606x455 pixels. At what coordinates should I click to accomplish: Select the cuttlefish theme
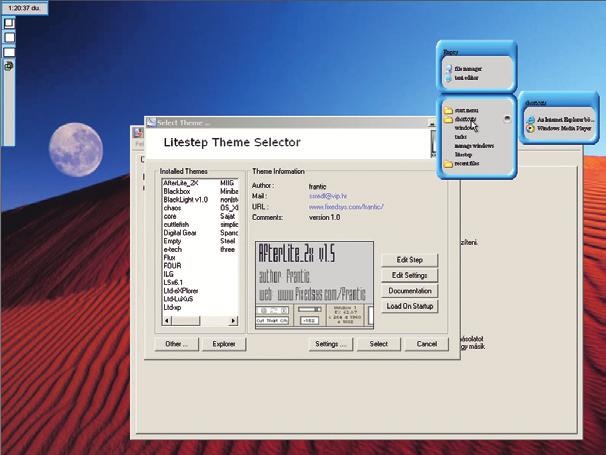tap(176, 225)
